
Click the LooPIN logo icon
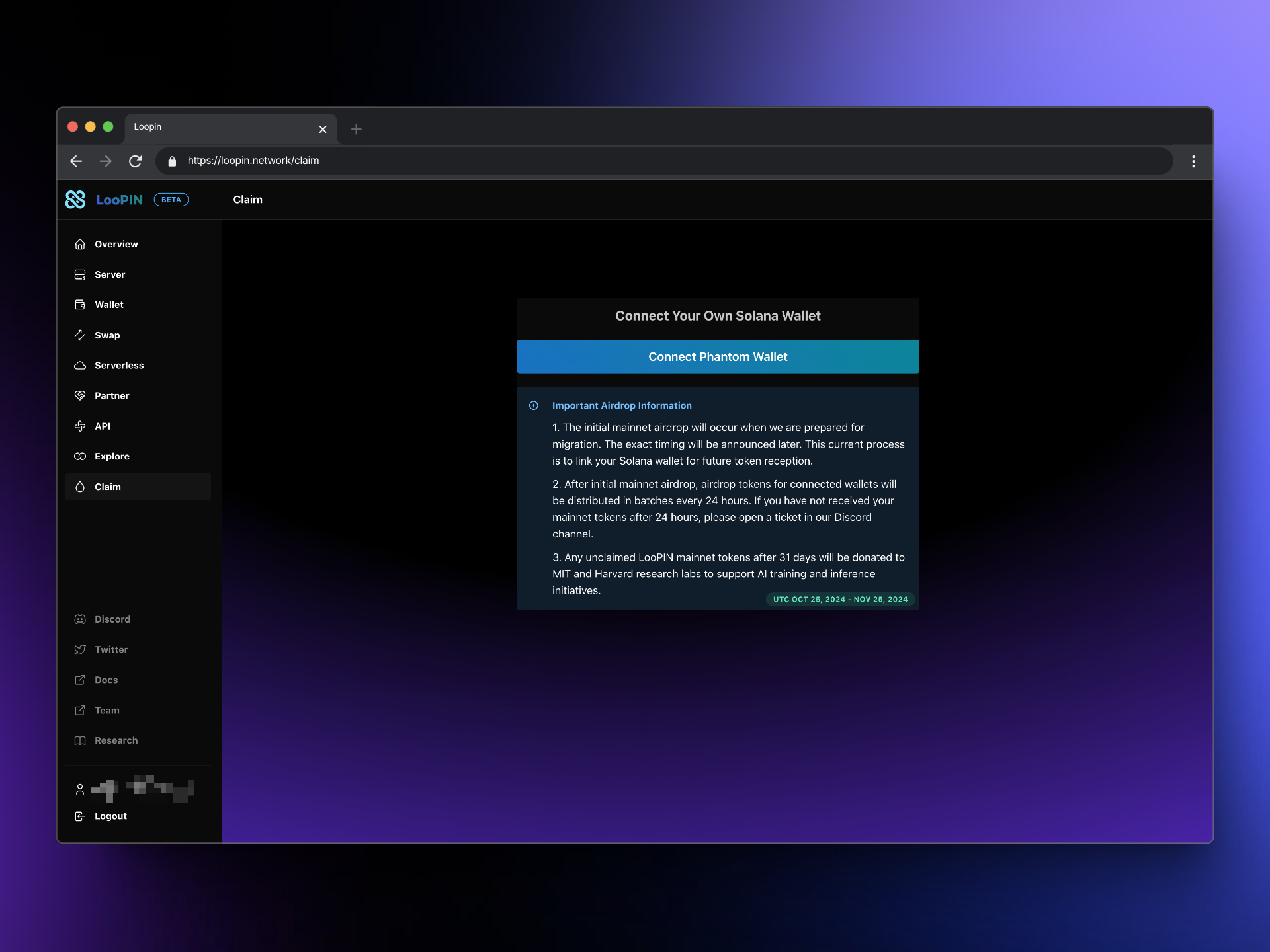[75, 200]
